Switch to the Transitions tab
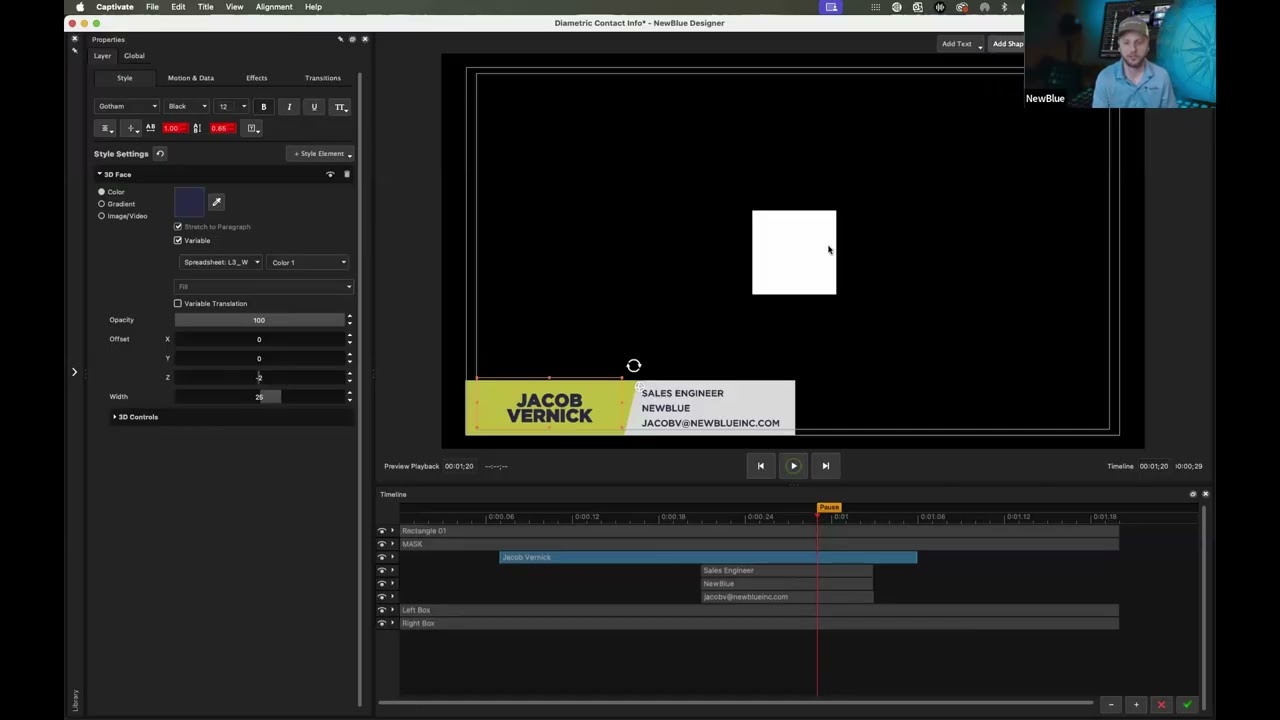The width and height of the screenshot is (1280, 720). pyautogui.click(x=322, y=78)
